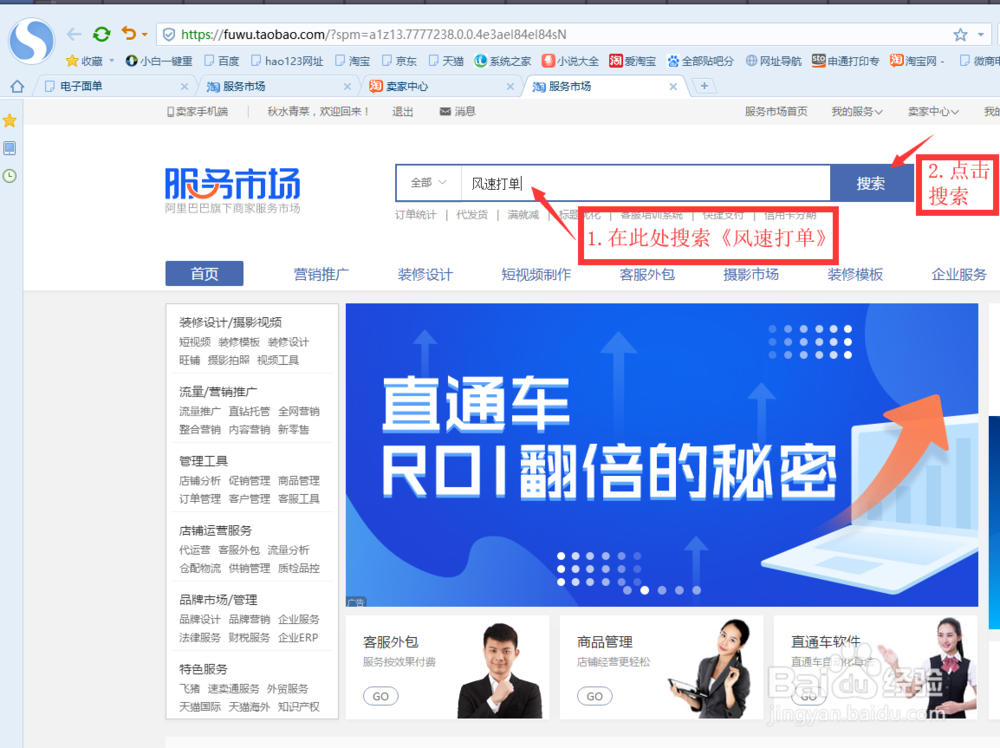Click the blue 搜索 search button
1000x748 pixels.
[872, 183]
